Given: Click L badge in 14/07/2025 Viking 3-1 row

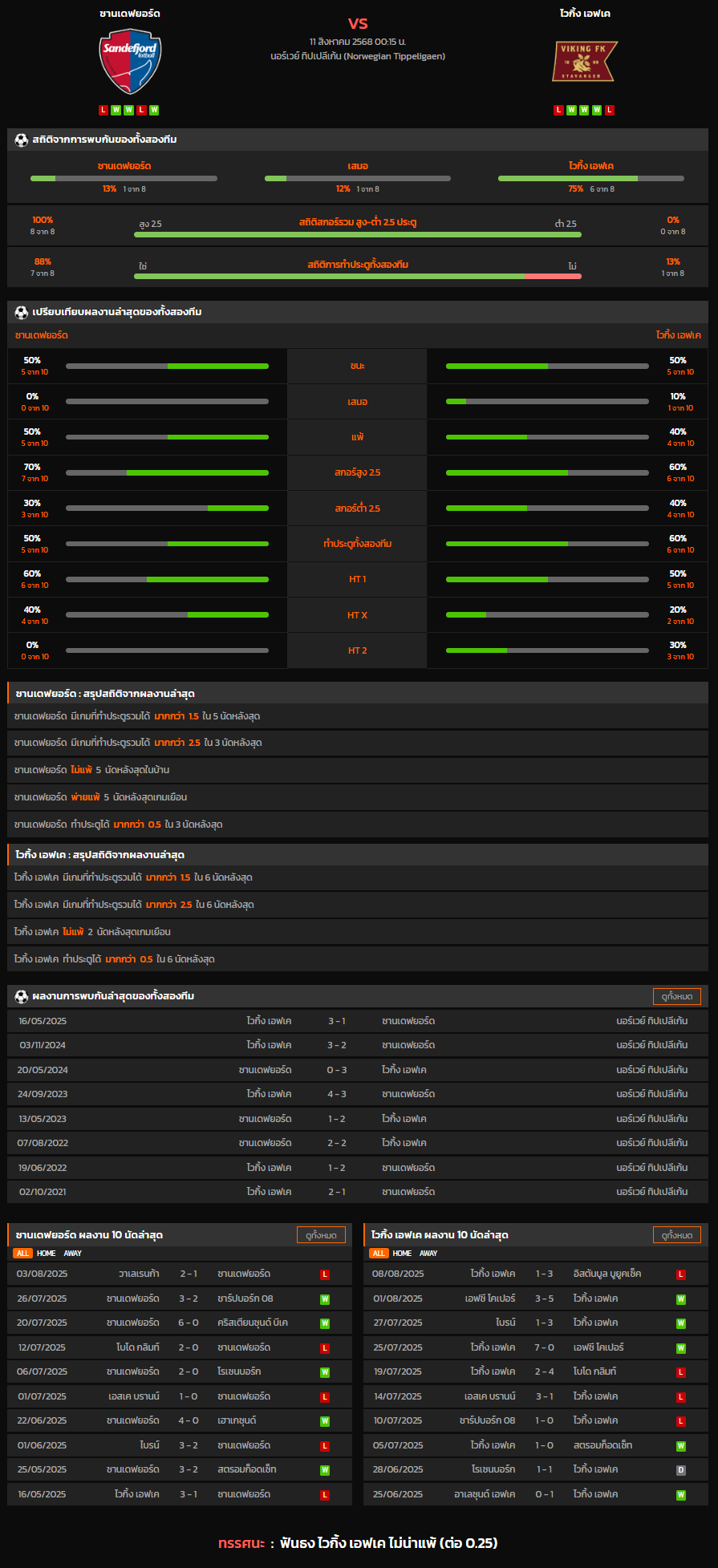Looking at the screenshot, I should pyautogui.click(x=681, y=1397).
